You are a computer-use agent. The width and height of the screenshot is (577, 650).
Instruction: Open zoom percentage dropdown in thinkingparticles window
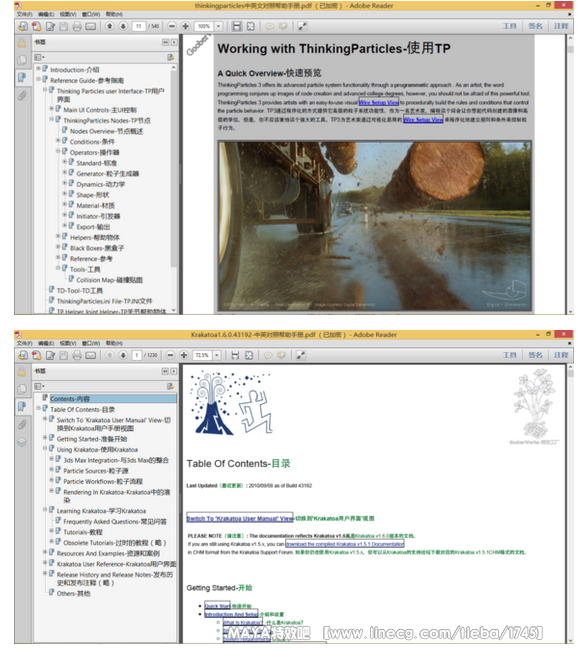(218, 26)
